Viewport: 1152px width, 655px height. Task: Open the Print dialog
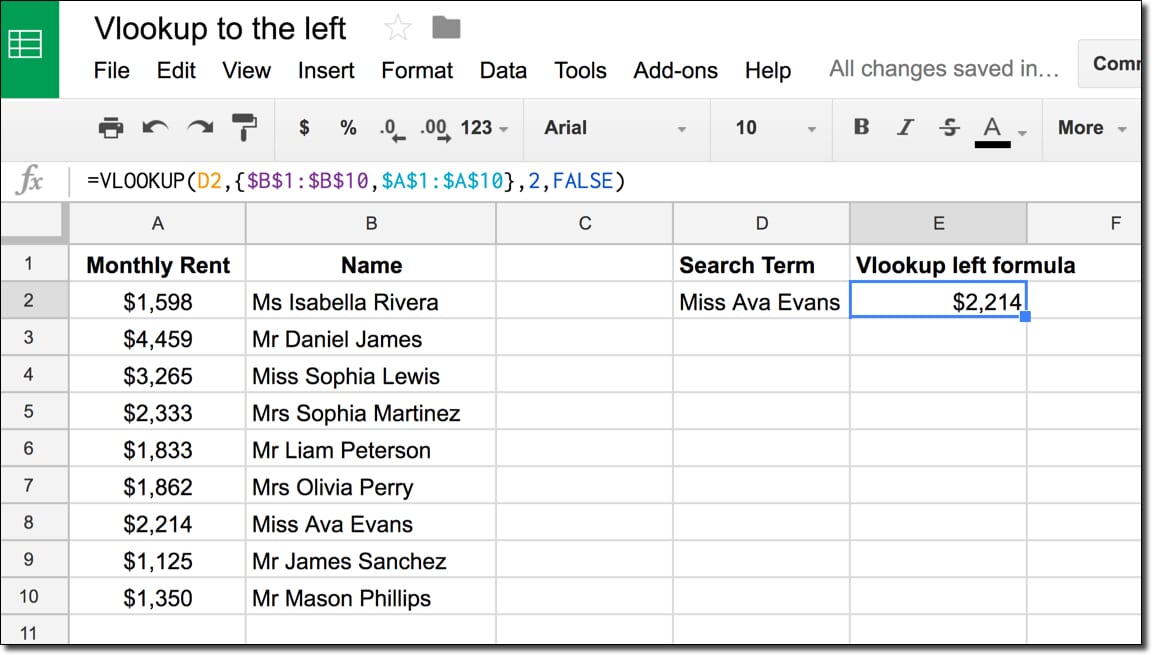111,128
